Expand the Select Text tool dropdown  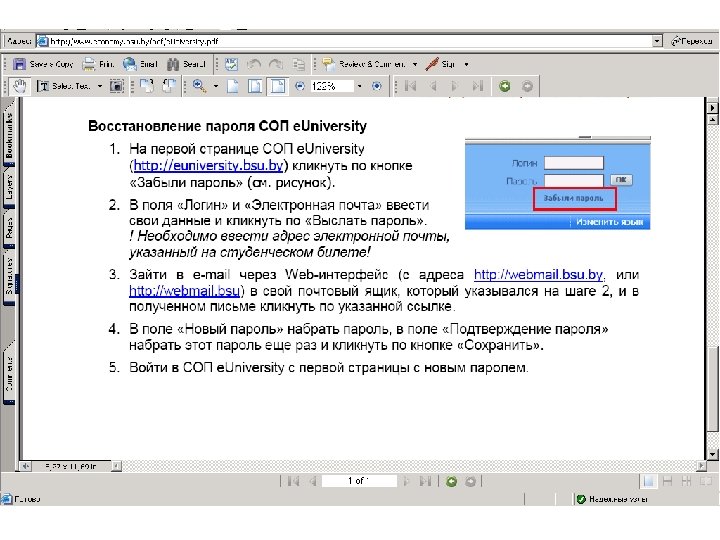pyautogui.click(x=100, y=86)
